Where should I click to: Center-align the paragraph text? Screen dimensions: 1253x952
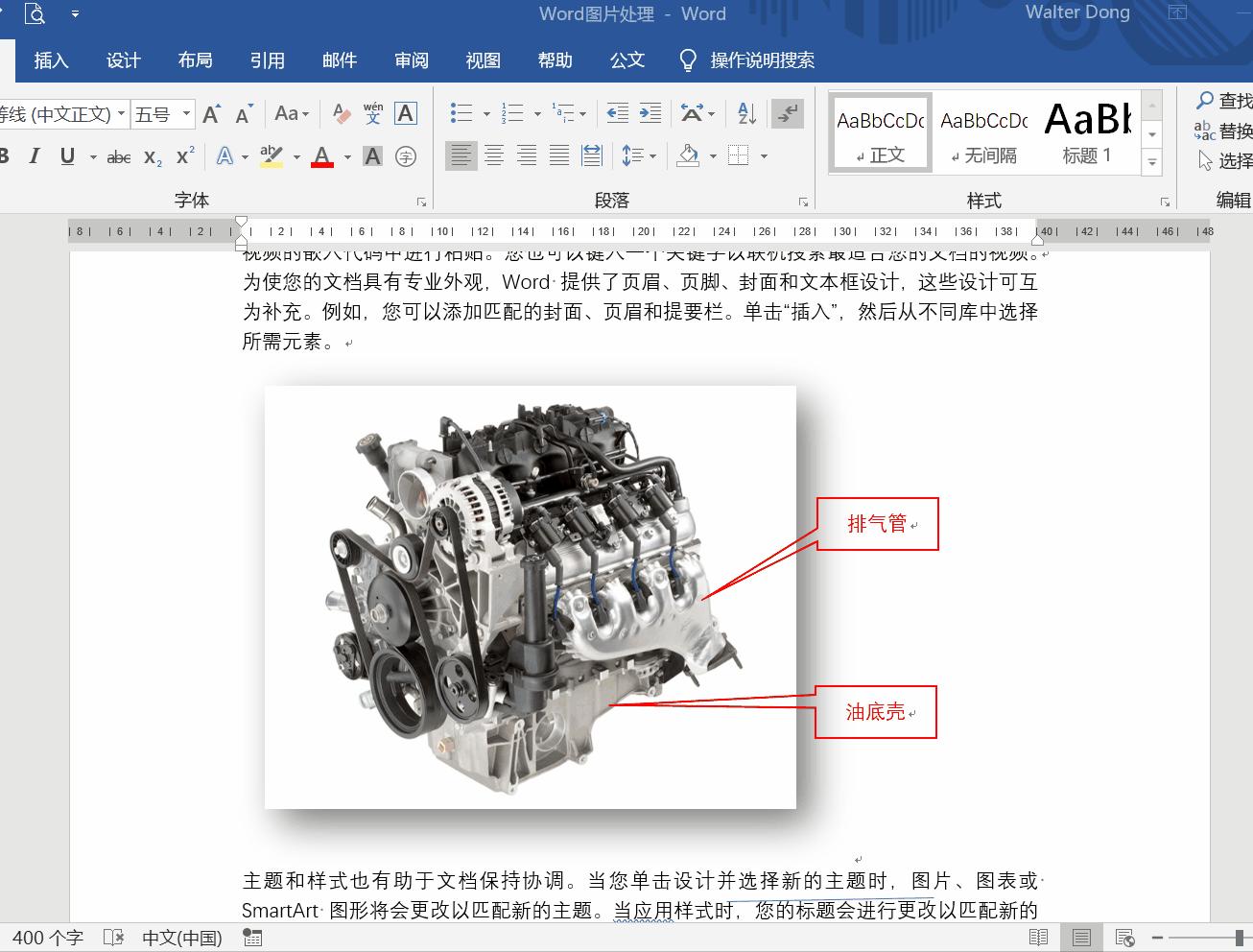pyautogui.click(x=494, y=155)
